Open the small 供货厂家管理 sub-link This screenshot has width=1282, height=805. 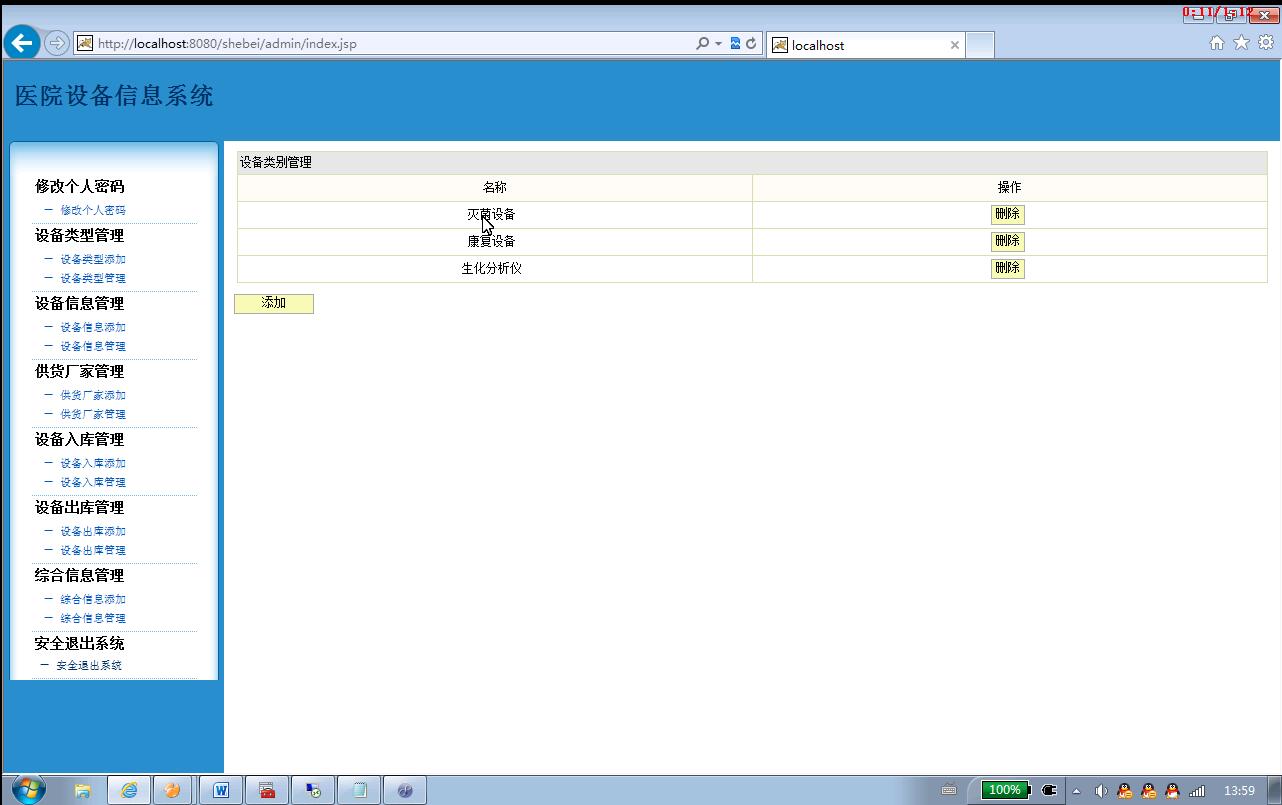[93, 414]
